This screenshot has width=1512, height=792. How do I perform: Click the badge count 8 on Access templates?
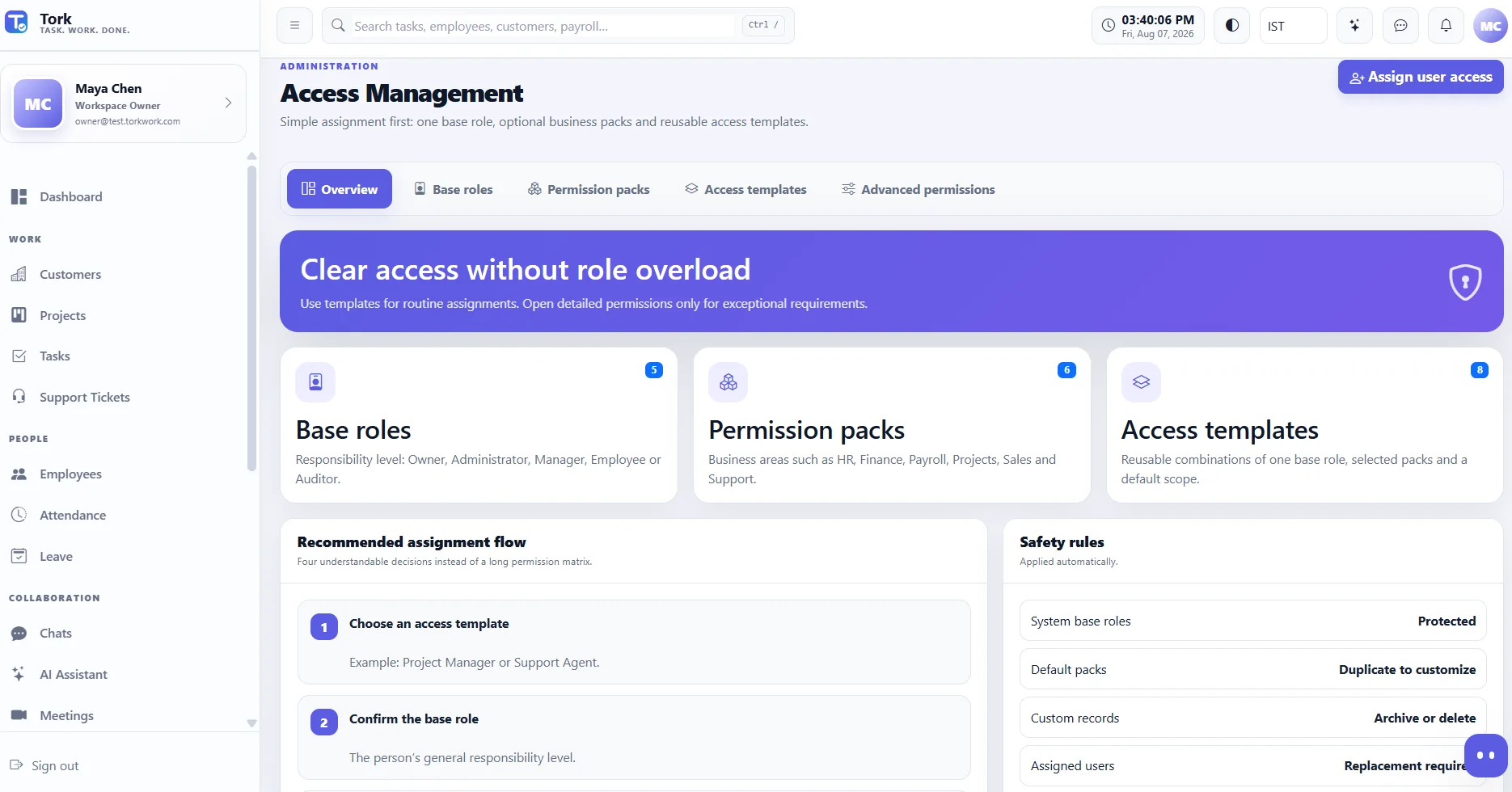[x=1480, y=370]
